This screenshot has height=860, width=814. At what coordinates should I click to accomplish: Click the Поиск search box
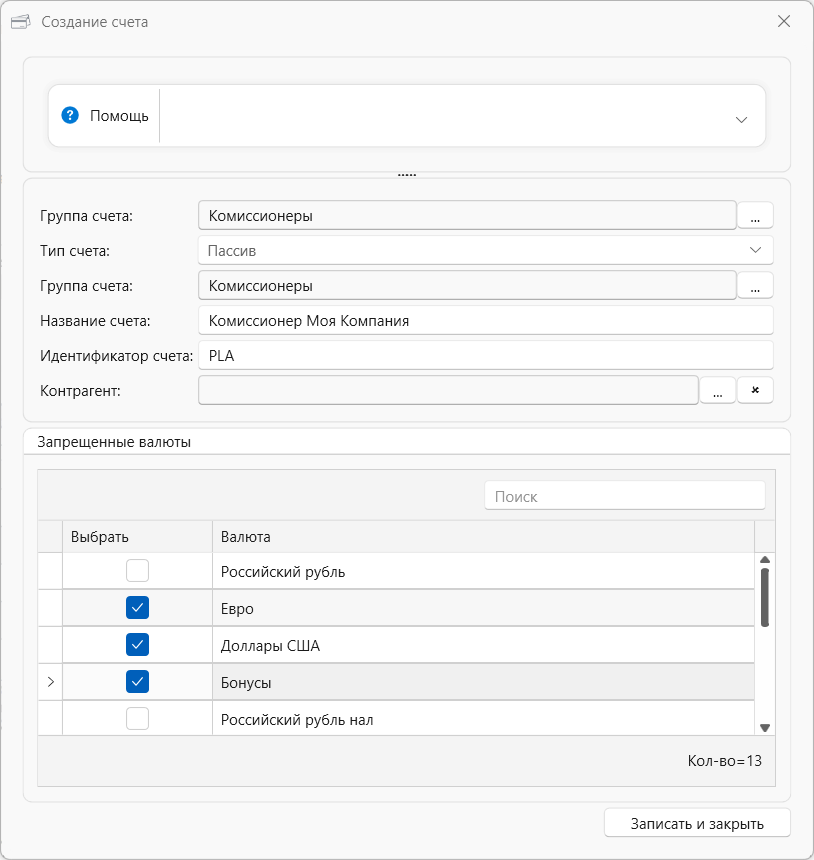625,496
